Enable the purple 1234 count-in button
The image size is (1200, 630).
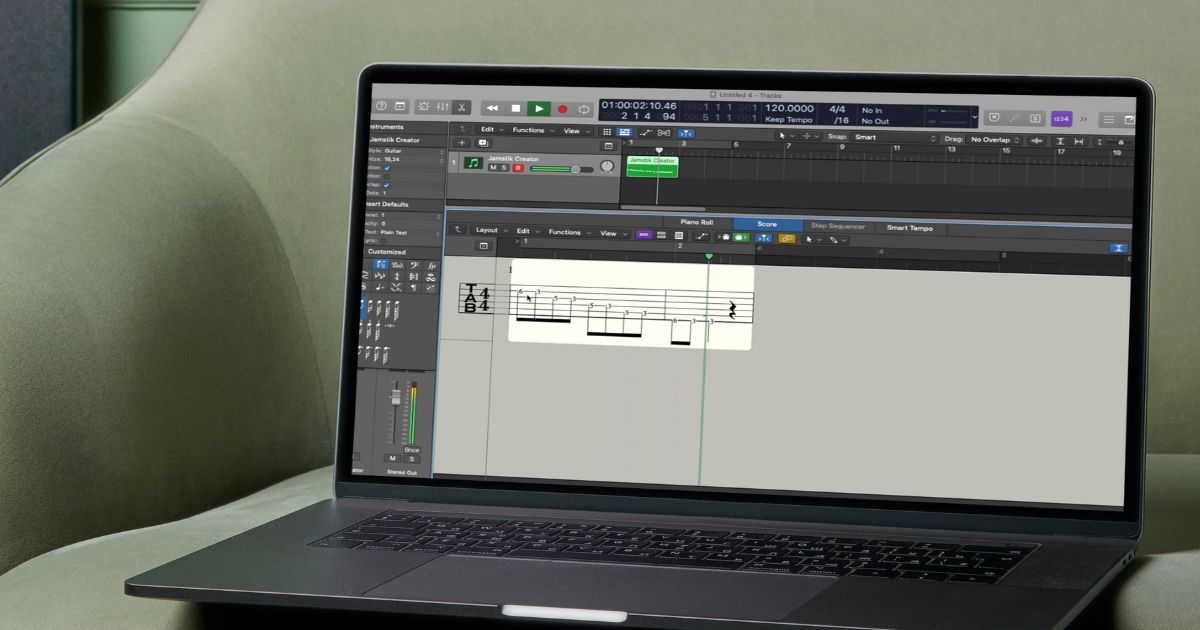pyautogui.click(x=1061, y=118)
